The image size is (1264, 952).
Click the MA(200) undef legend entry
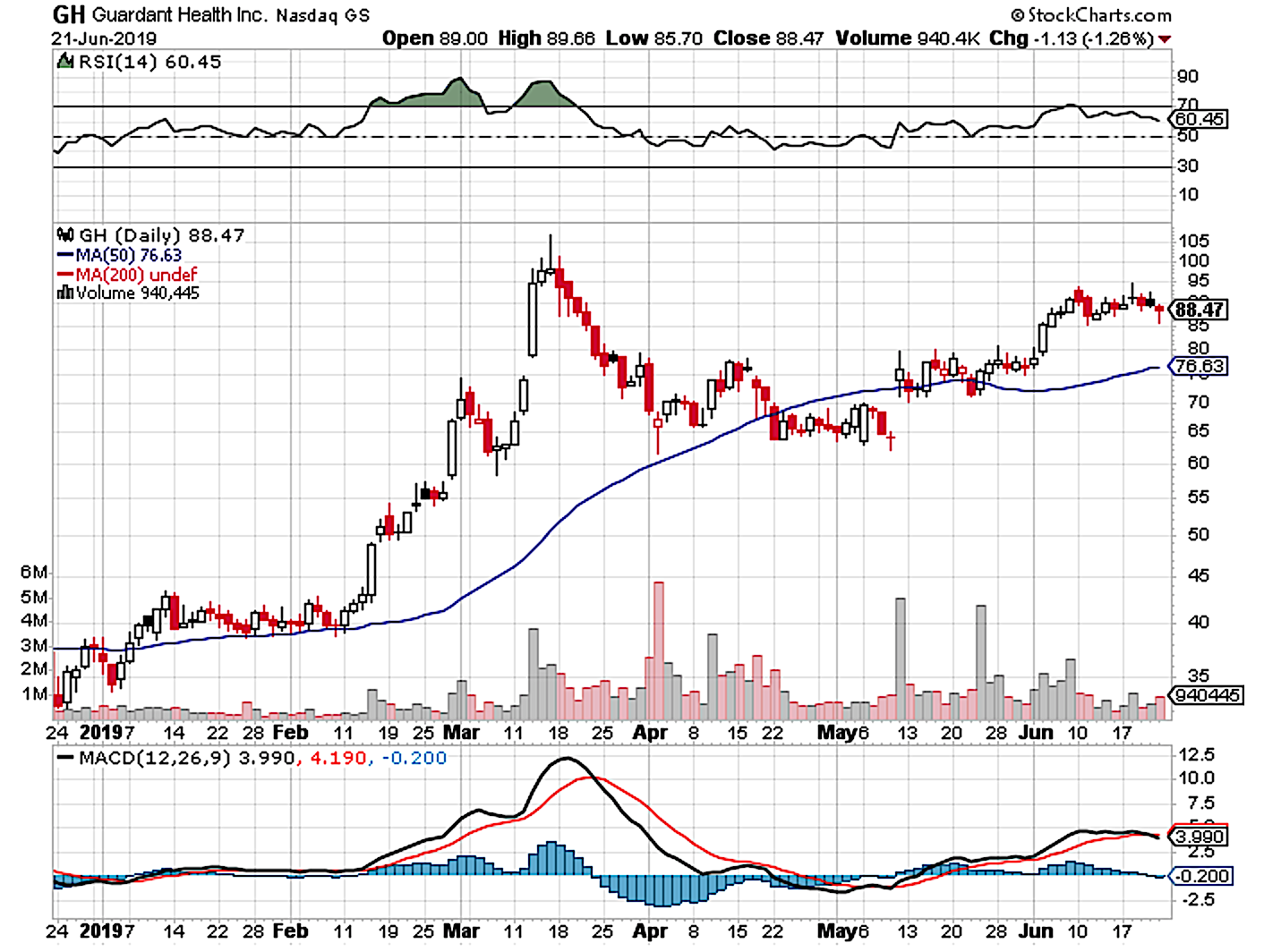click(136, 275)
